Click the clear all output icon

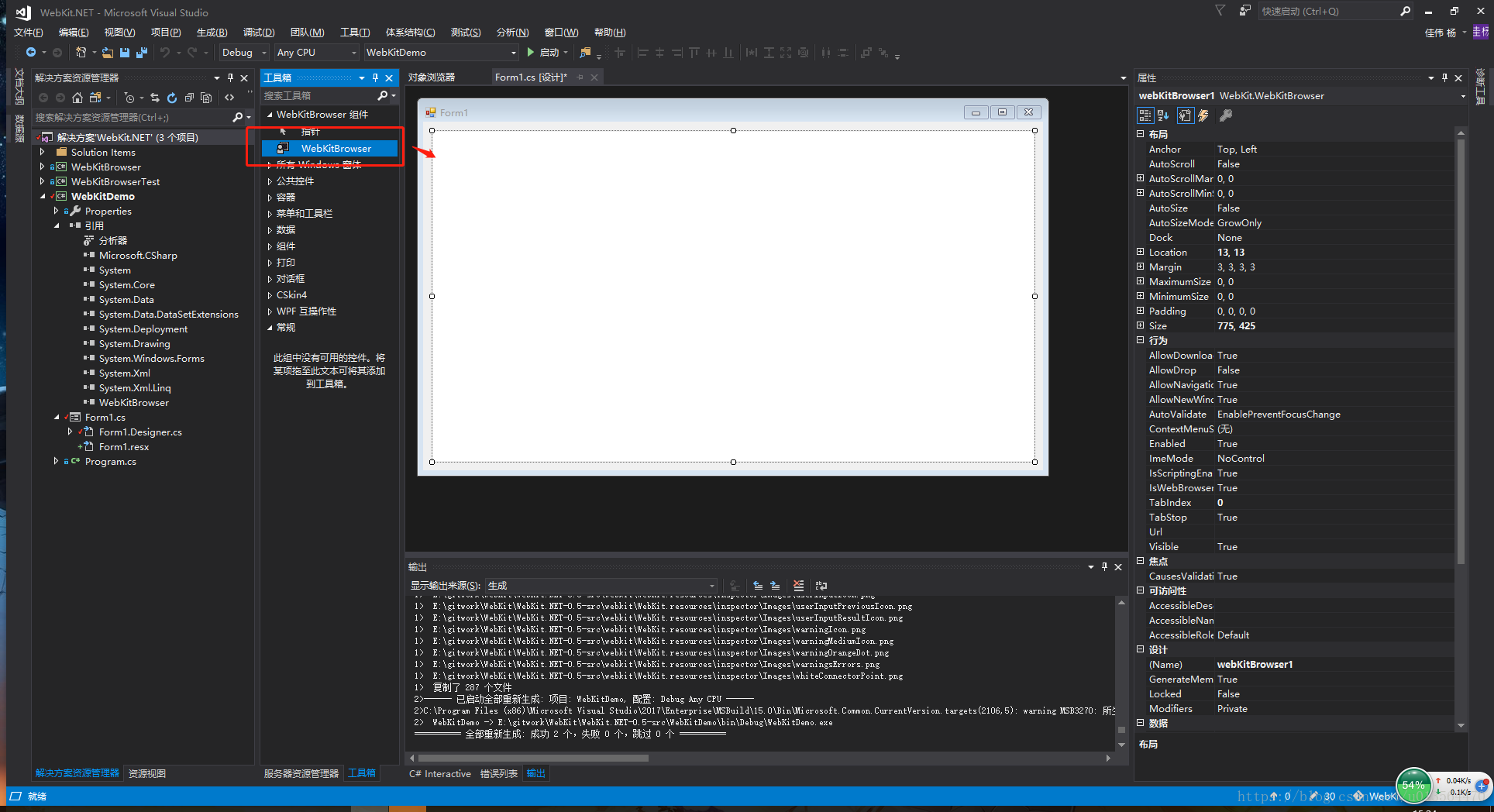[799, 586]
